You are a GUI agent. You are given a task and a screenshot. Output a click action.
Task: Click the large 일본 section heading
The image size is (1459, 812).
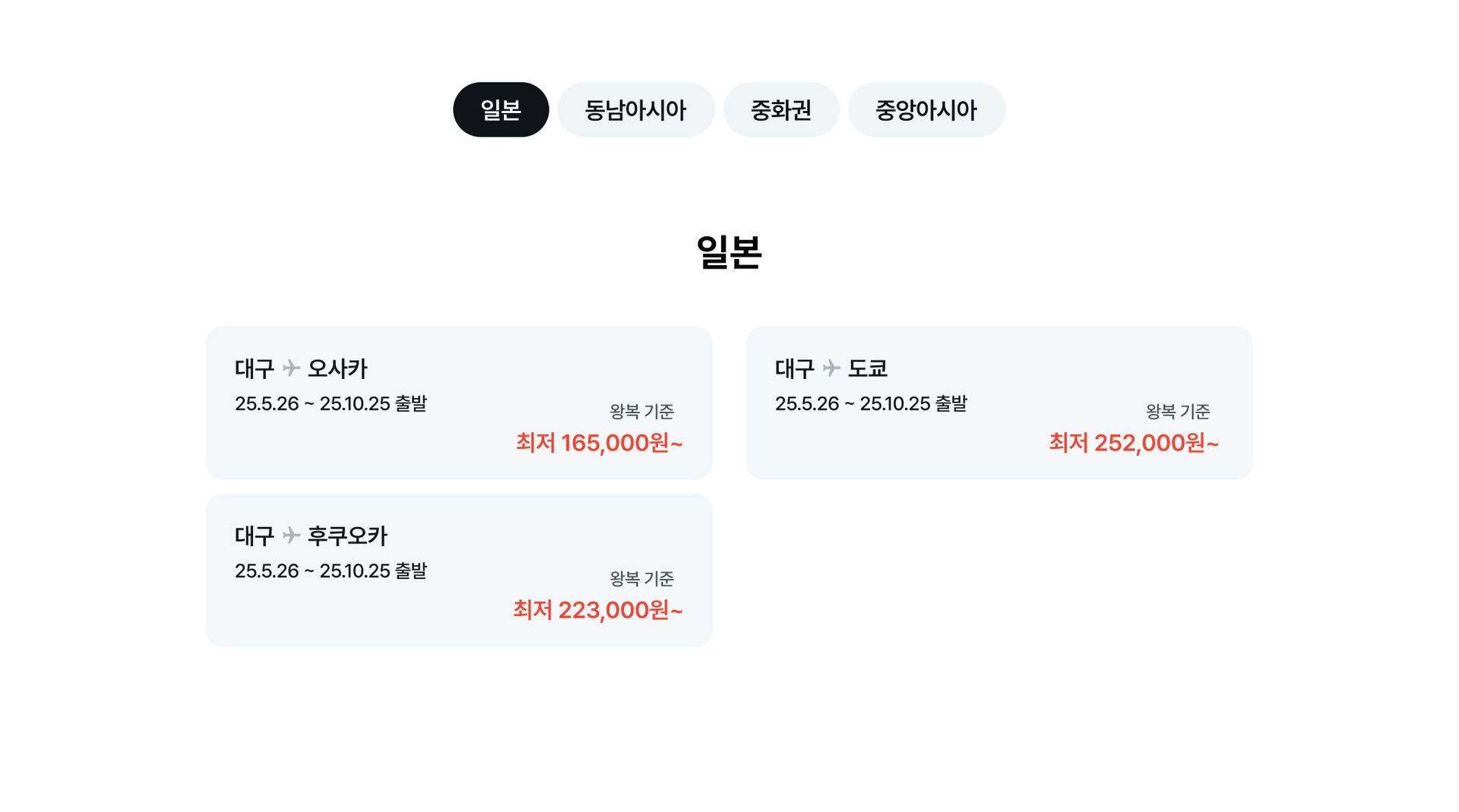point(729,251)
